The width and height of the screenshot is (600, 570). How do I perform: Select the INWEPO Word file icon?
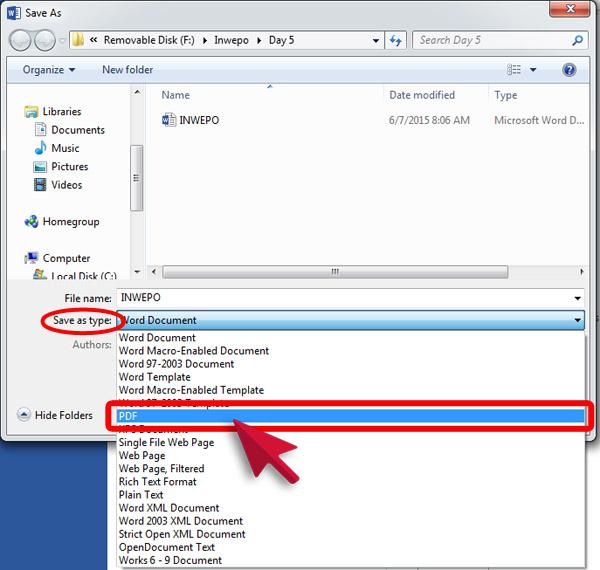169,120
